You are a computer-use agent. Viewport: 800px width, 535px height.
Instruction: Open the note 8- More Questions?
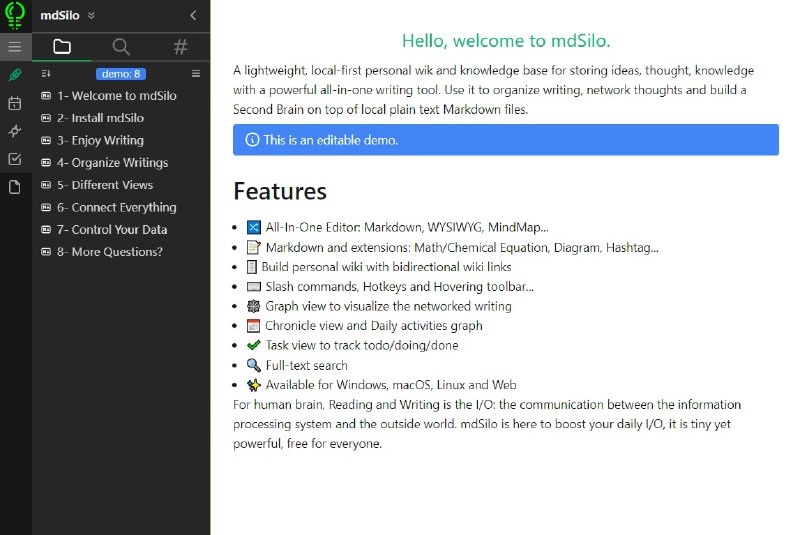coord(109,252)
